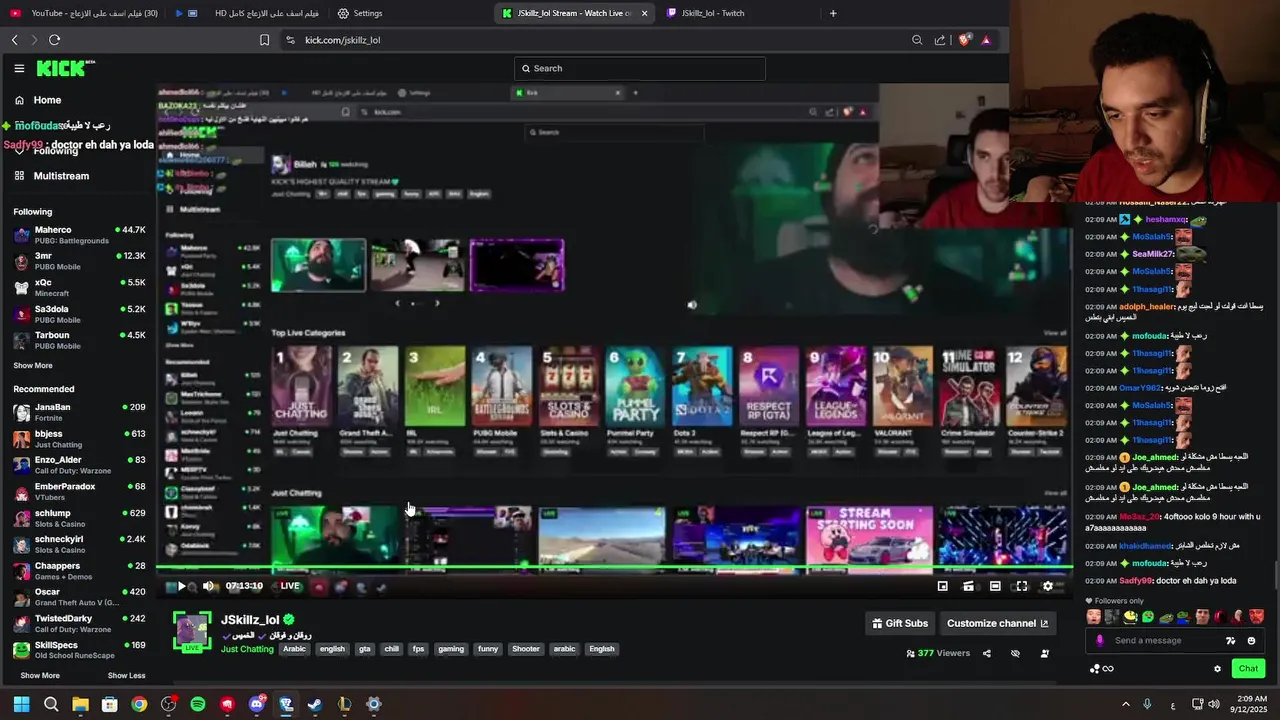The width and height of the screenshot is (1280, 720).
Task: Open Brave Rewards triangle icon
Action: [x=986, y=40]
